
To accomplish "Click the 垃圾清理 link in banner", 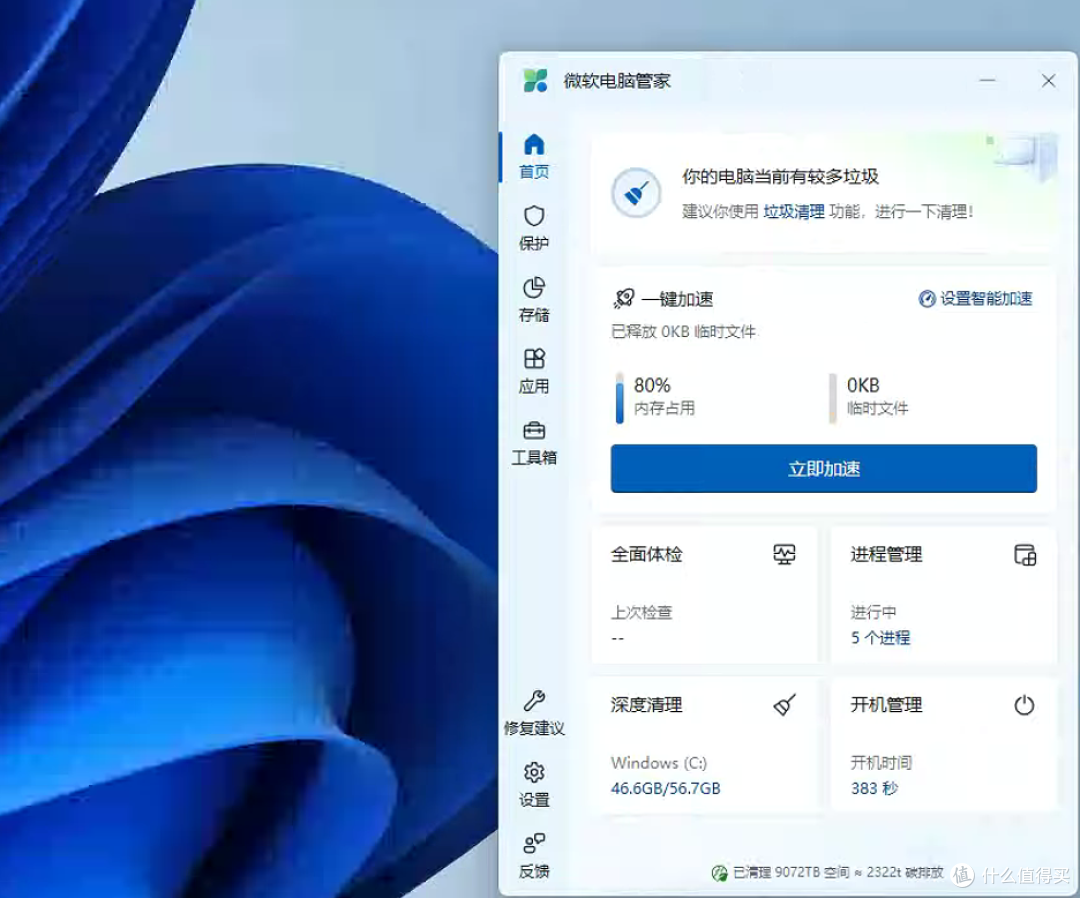I will pyautogui.click(x=793, y=211).
